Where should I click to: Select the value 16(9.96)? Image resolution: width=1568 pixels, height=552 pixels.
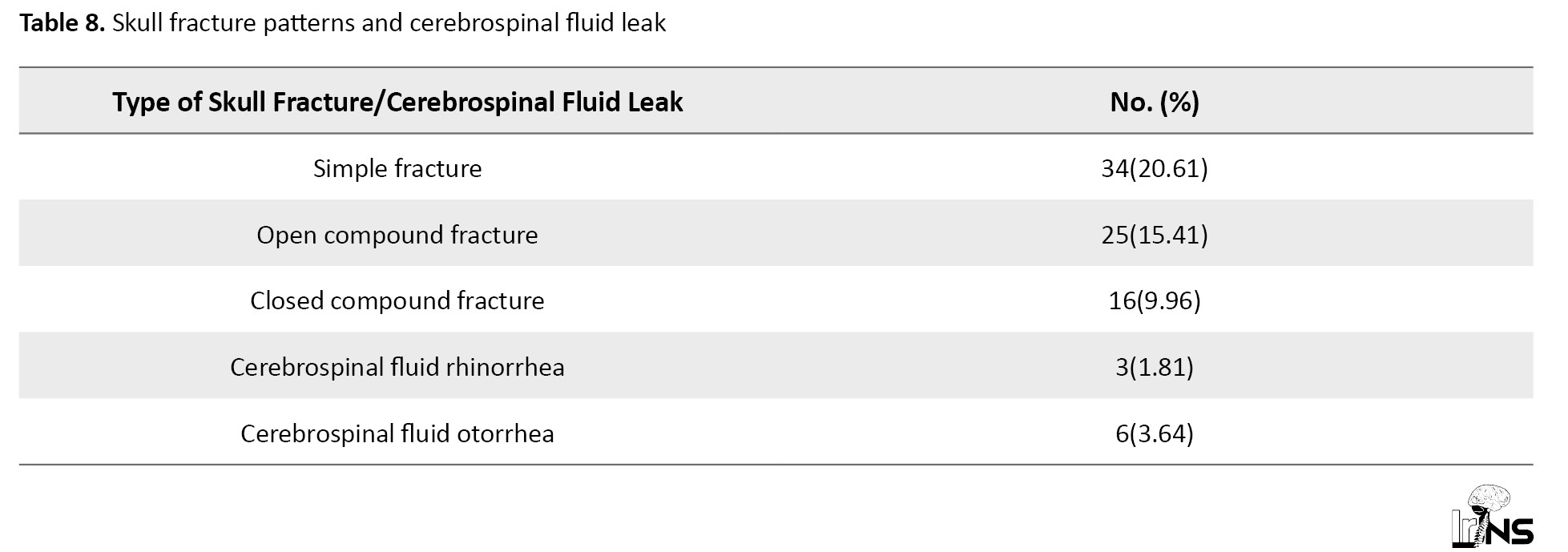tap(1154, 301)
